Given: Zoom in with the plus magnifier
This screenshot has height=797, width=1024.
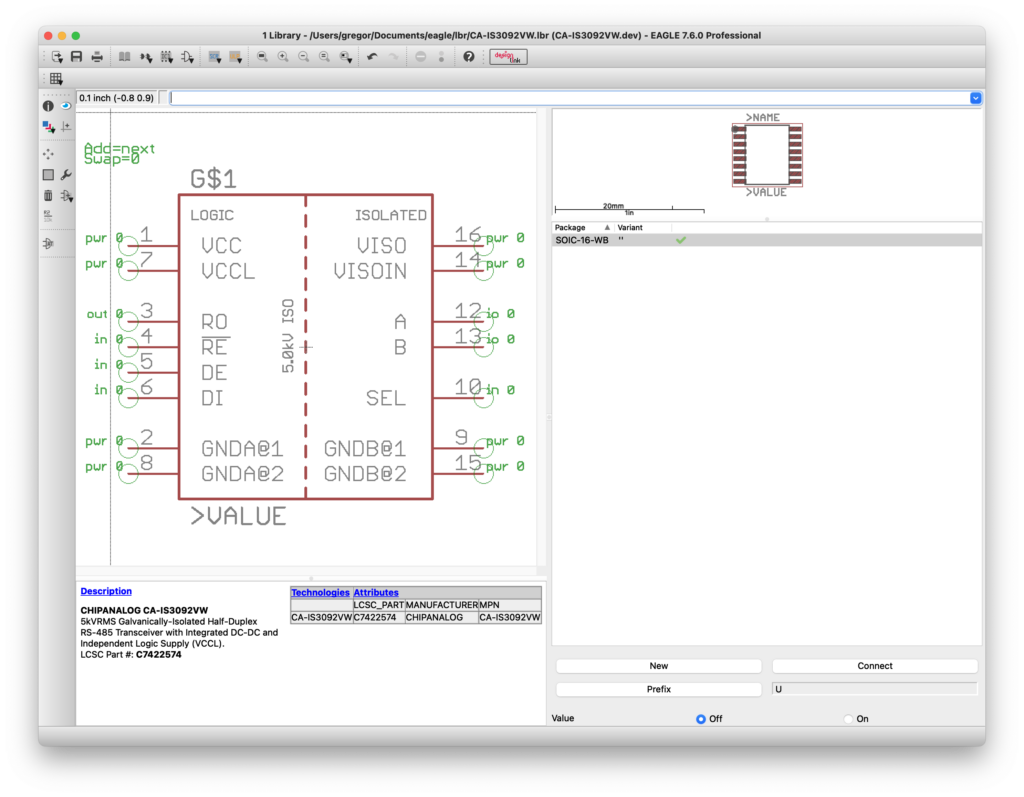Looking at the screenshot, I should 283,57.
